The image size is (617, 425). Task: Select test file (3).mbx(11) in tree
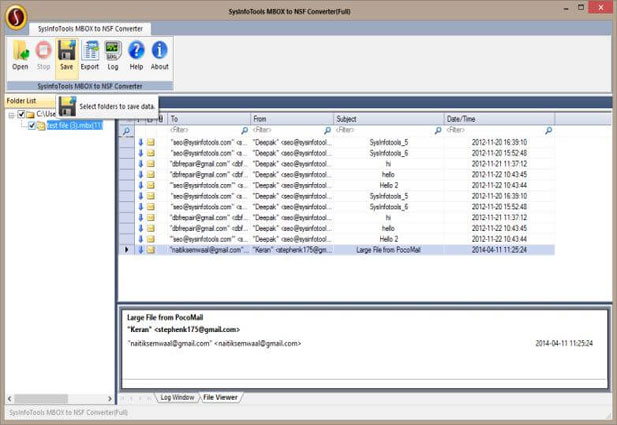tap(75, 126)
